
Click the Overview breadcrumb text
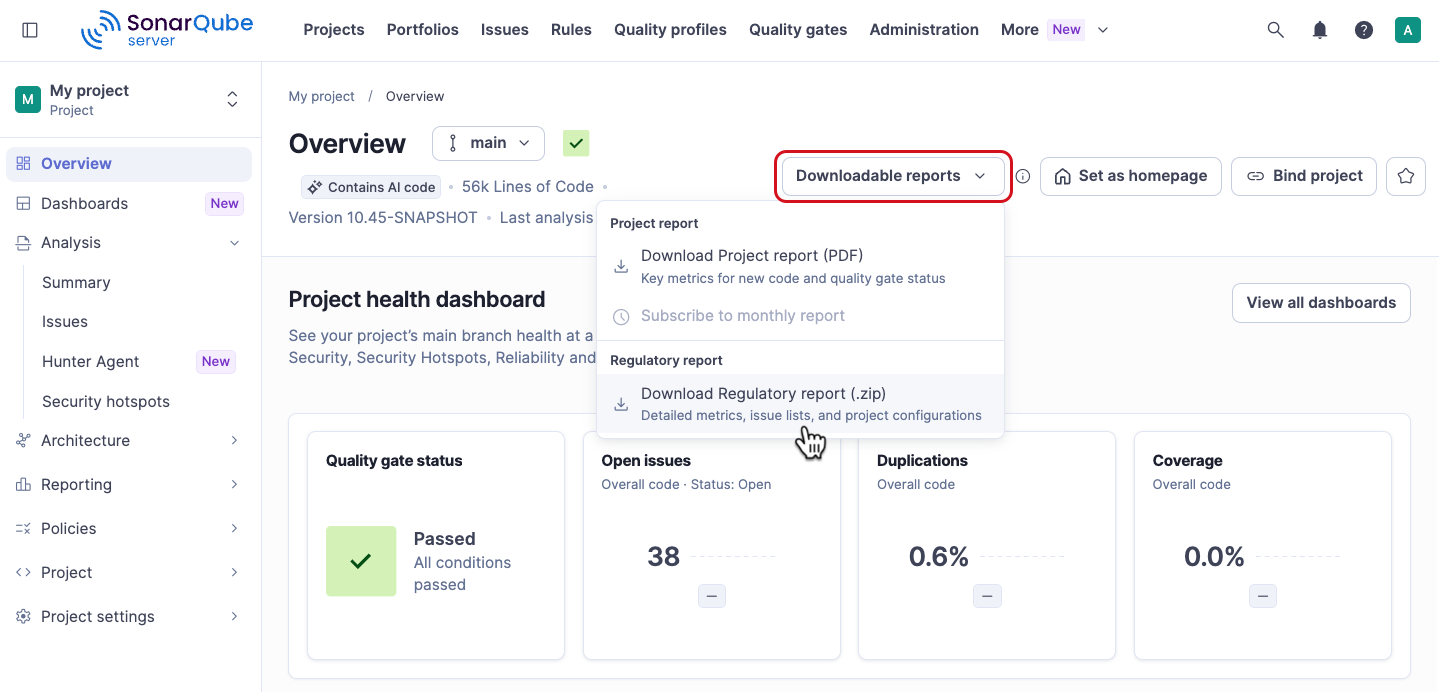pos(415,97)
